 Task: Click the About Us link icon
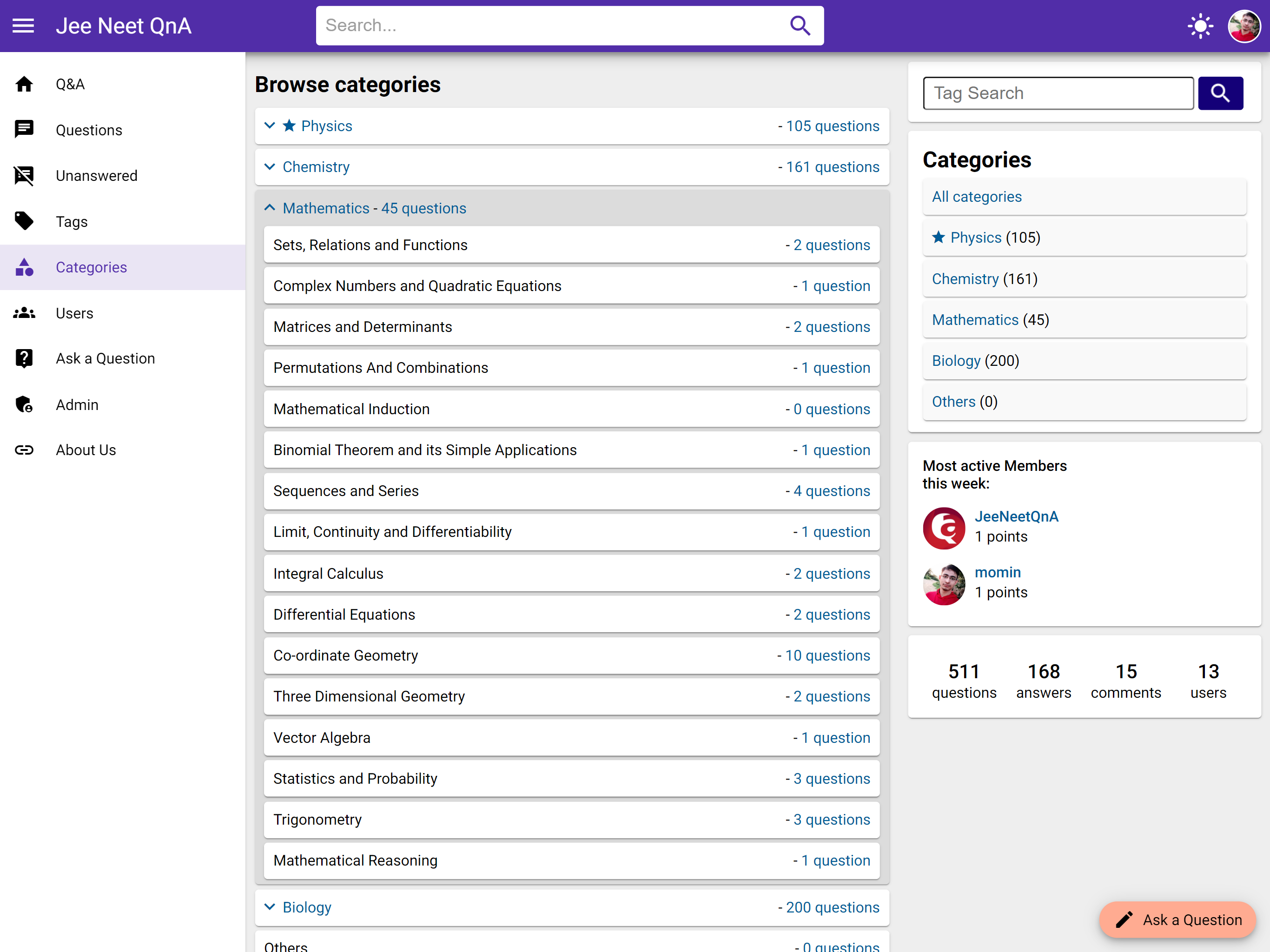[x=24, y=450]
